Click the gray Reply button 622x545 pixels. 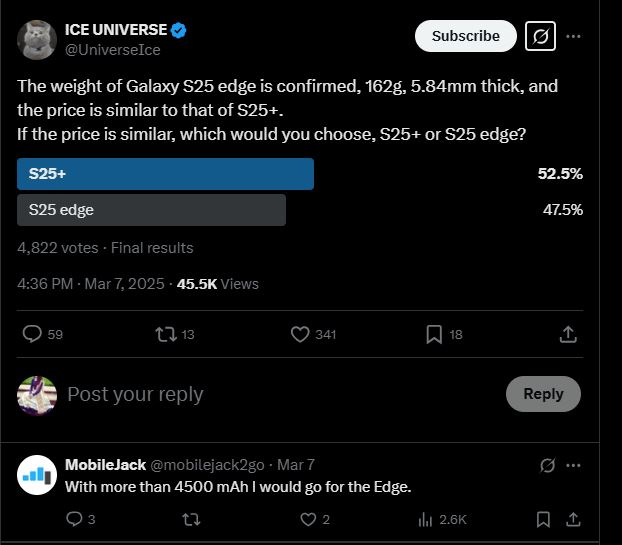pos(543,394)
